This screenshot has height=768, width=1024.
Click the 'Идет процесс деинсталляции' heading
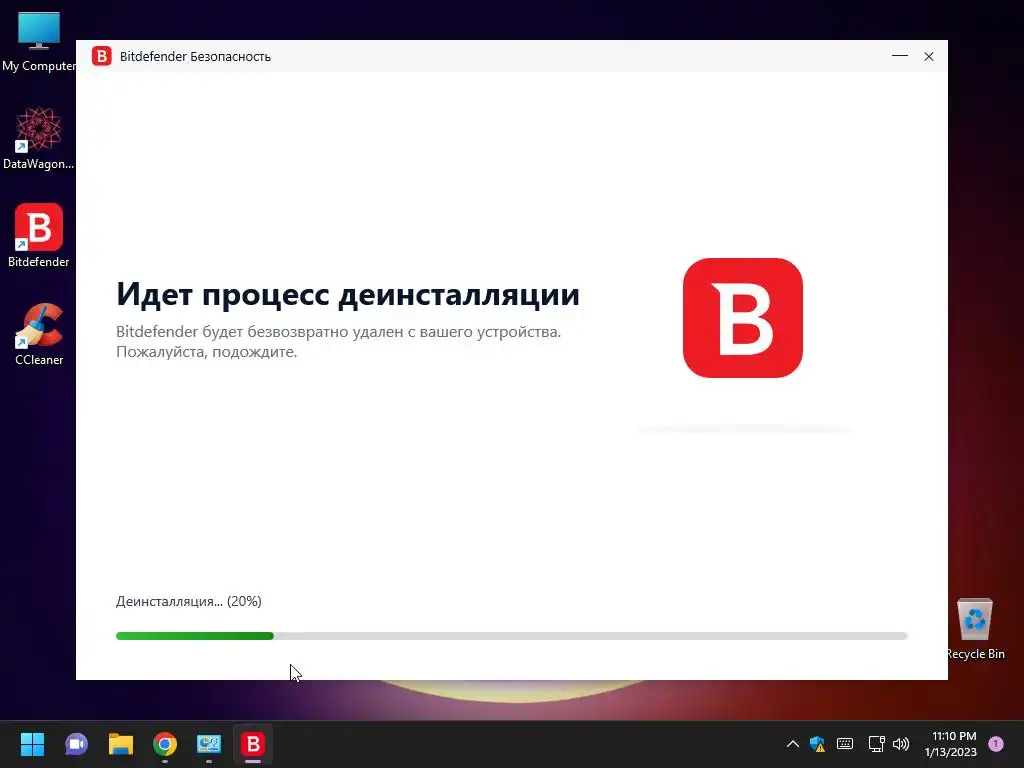(x=348, y=294)
